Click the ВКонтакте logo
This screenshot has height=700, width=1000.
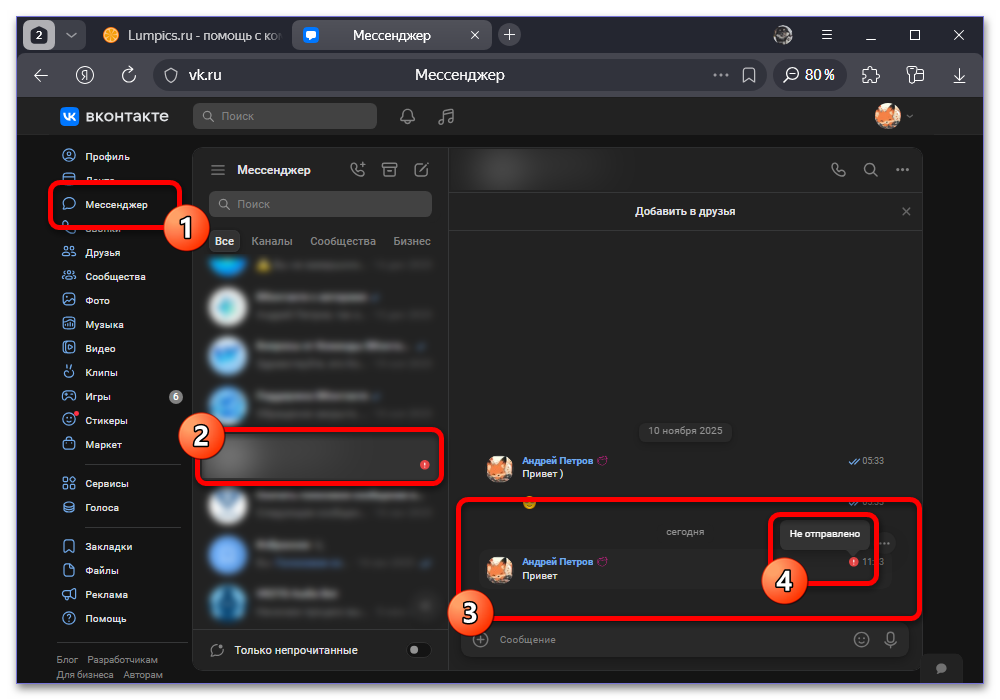[115, 116]
